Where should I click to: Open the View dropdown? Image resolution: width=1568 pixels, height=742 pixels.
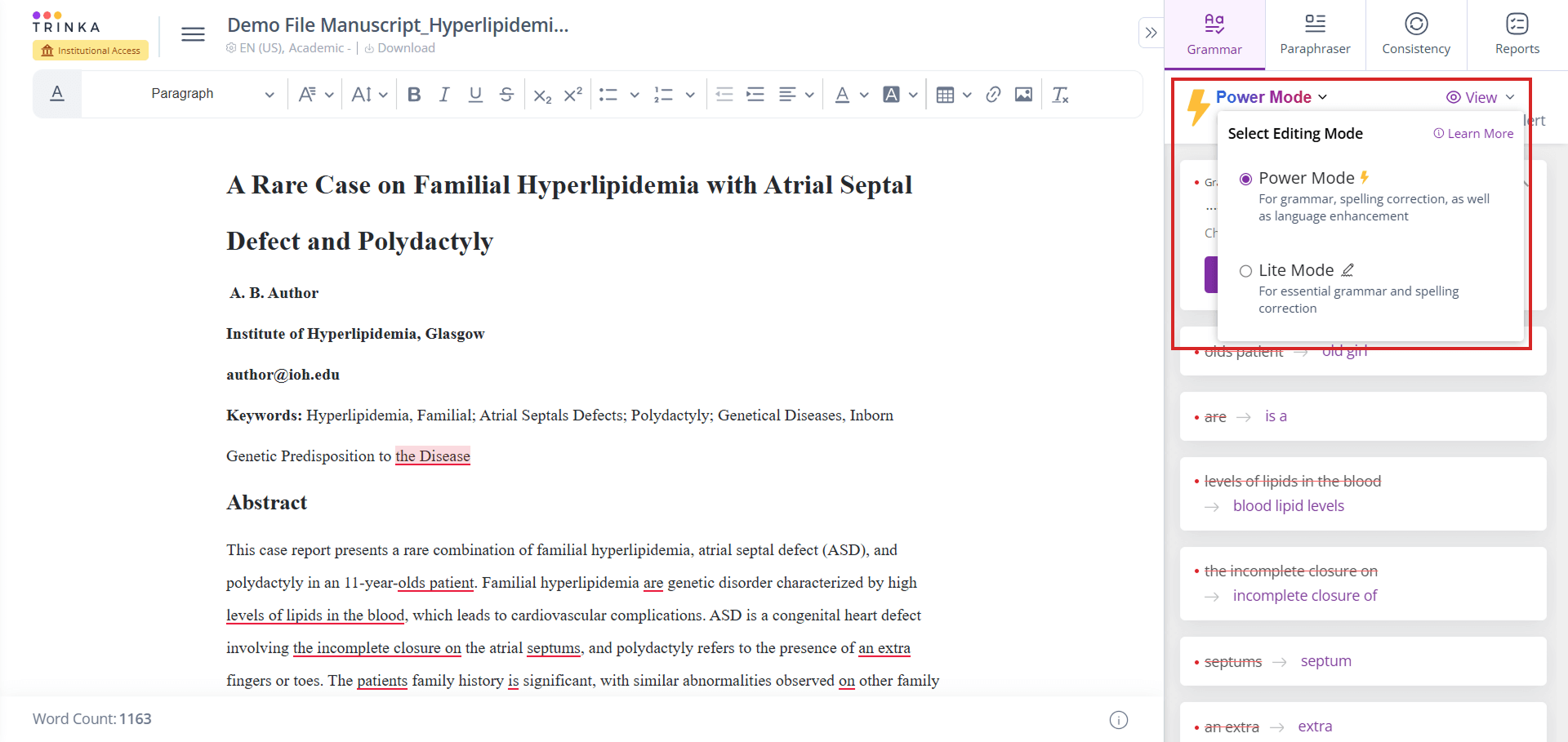[x=1481, y=97]
